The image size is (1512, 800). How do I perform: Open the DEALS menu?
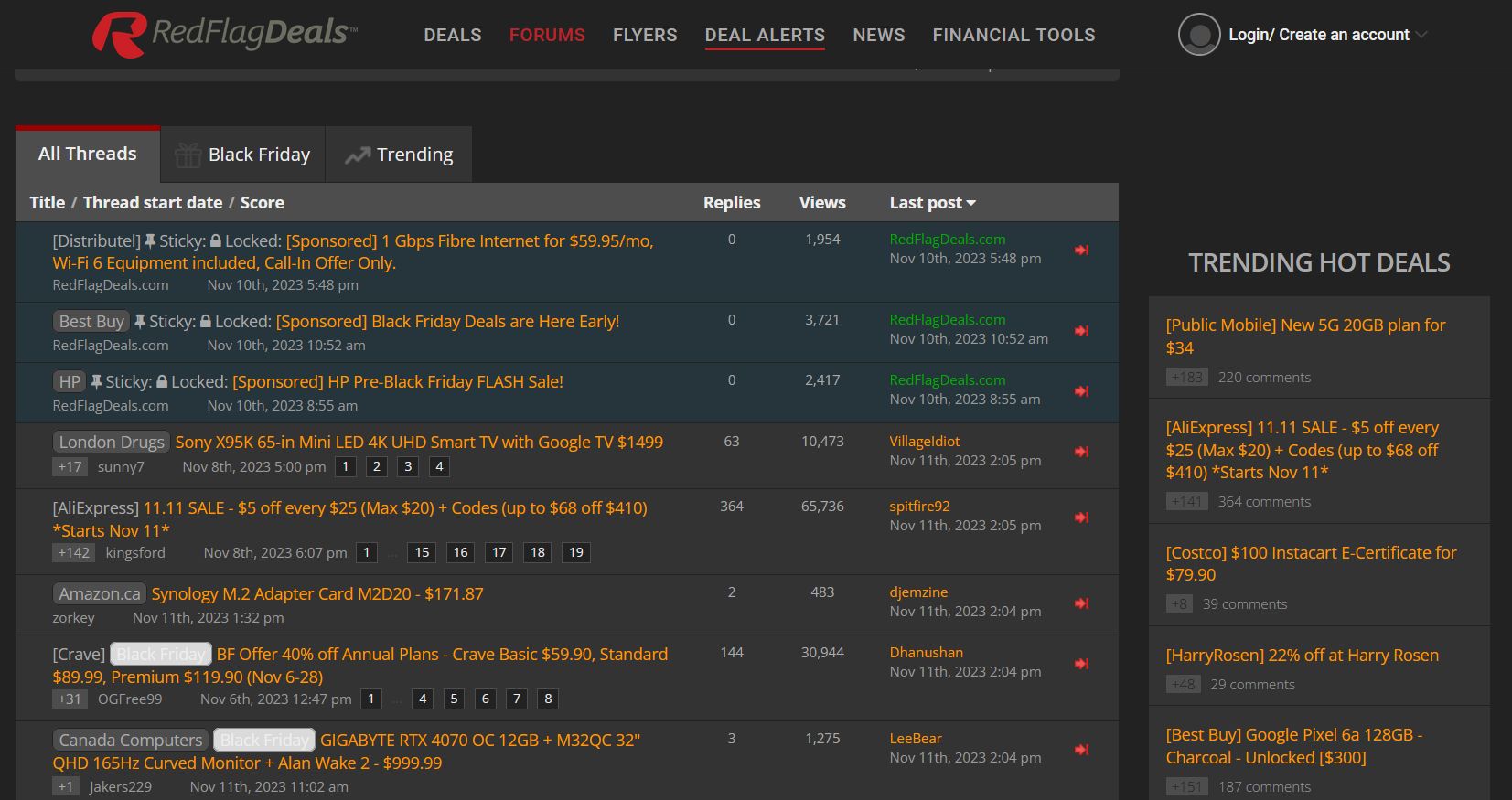point(453,35)
